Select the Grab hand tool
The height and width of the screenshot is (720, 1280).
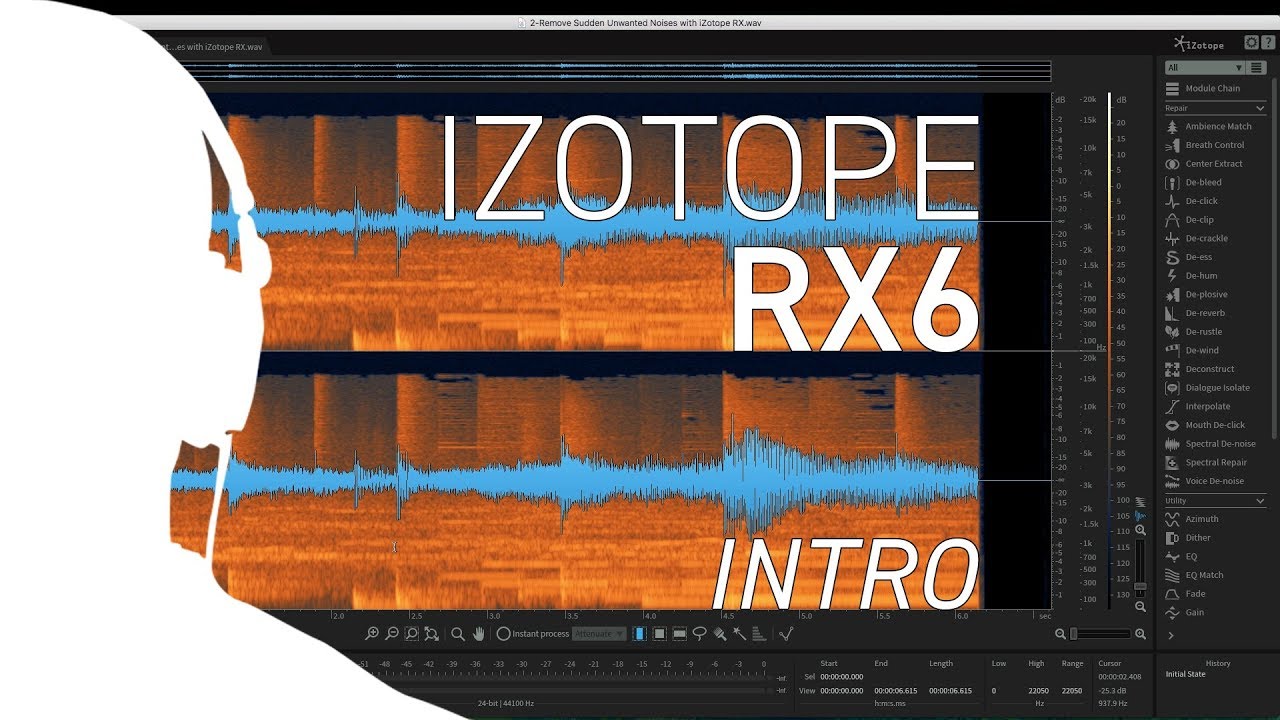pos(478,634)
